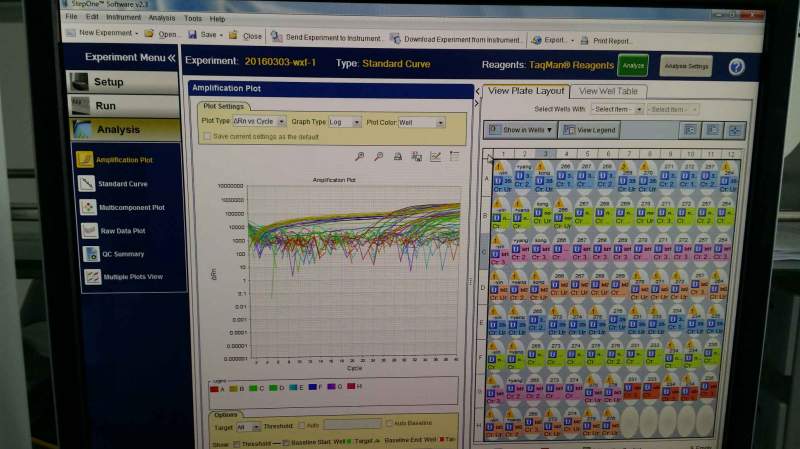Switch to the View Well Table tab
The height and width of the screenshot is (449, 800).
click(608, 91)
